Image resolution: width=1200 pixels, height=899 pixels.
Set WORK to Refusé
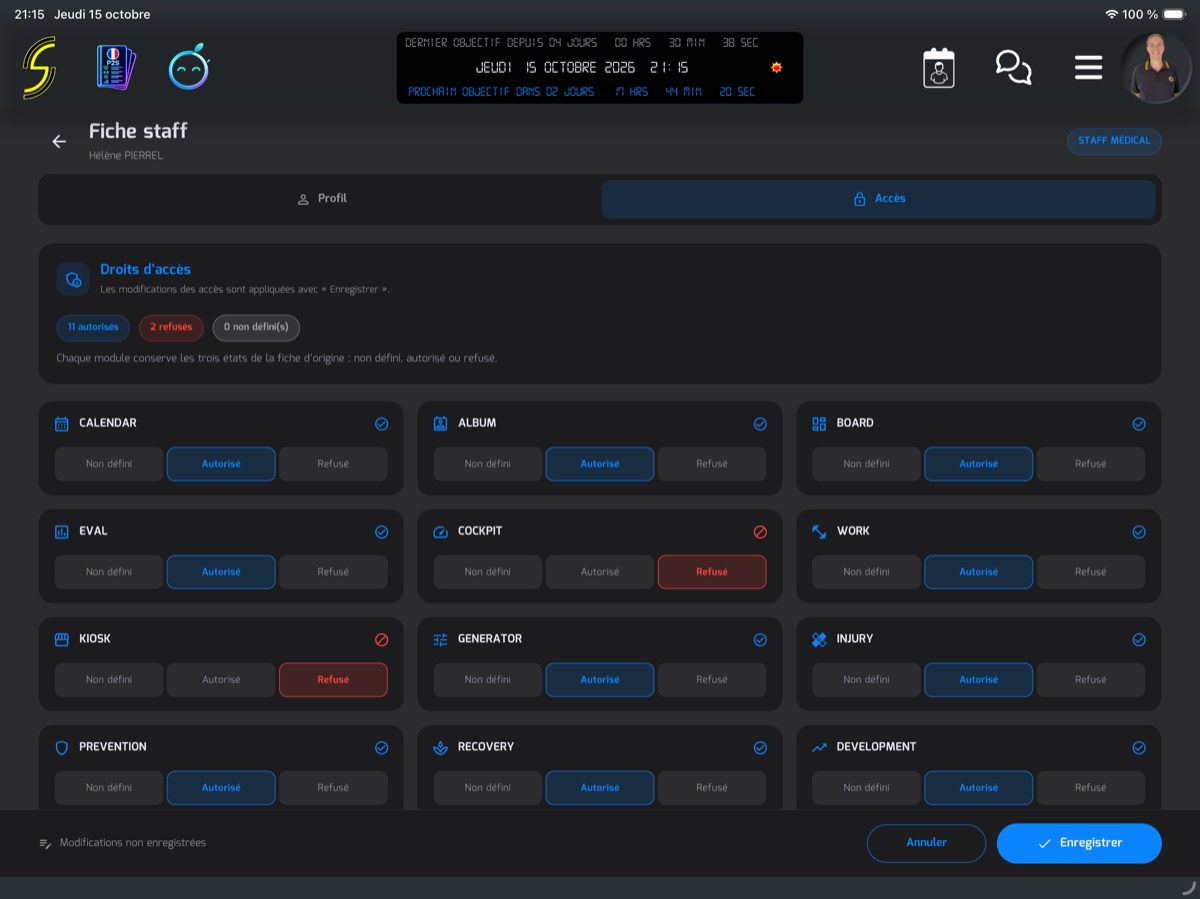pos(1091,572)
